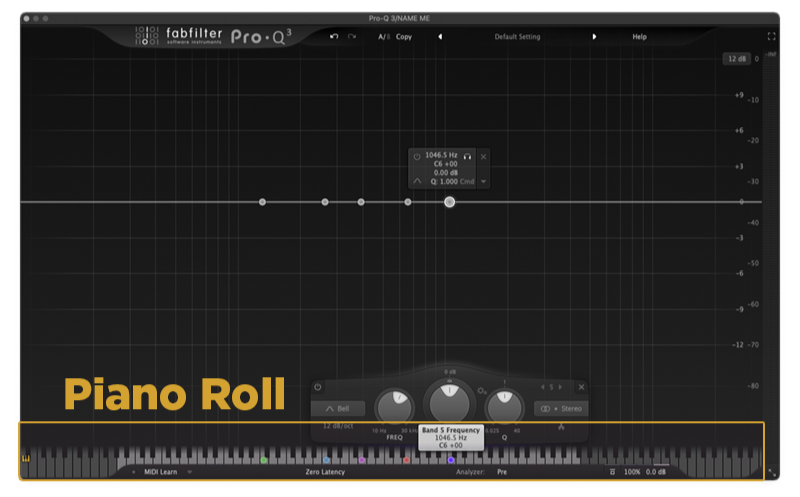Viewport: 800px width, 497px height.
Task: Click the 1046.5 Hz frequency value
Action: tap(441, 155)
